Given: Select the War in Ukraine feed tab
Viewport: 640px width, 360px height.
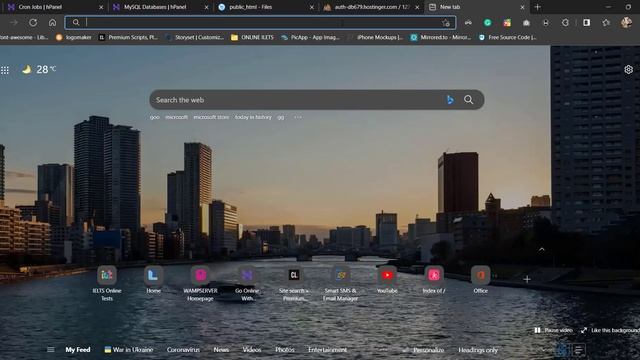Looking at the screenshot, I should pos(129,350).
